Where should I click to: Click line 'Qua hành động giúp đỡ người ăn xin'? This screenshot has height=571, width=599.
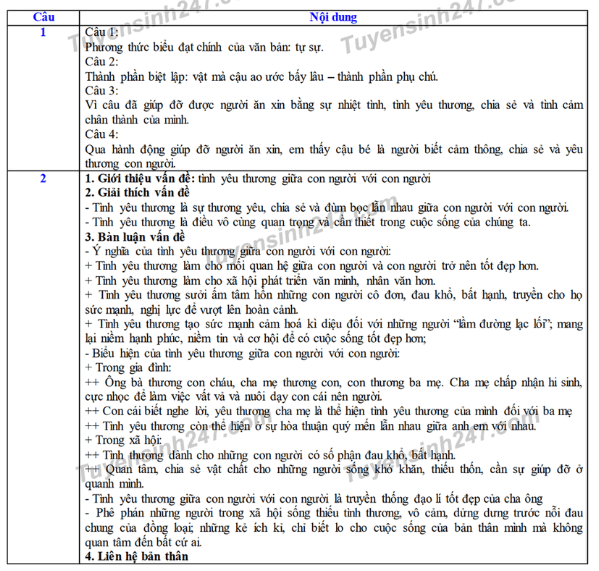coord(334,156)
